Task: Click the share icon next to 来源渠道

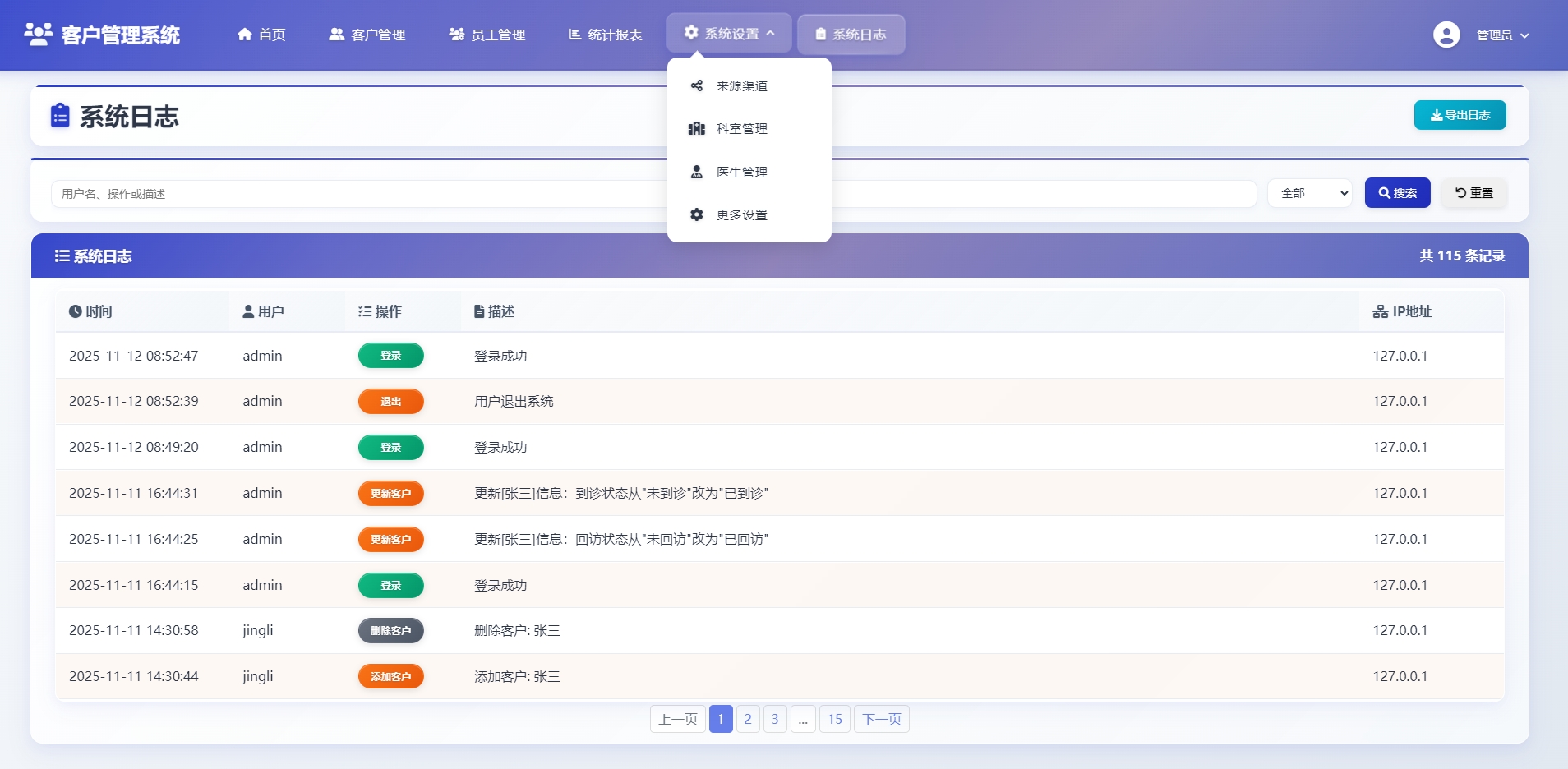Action: click(x=696, y=85)
